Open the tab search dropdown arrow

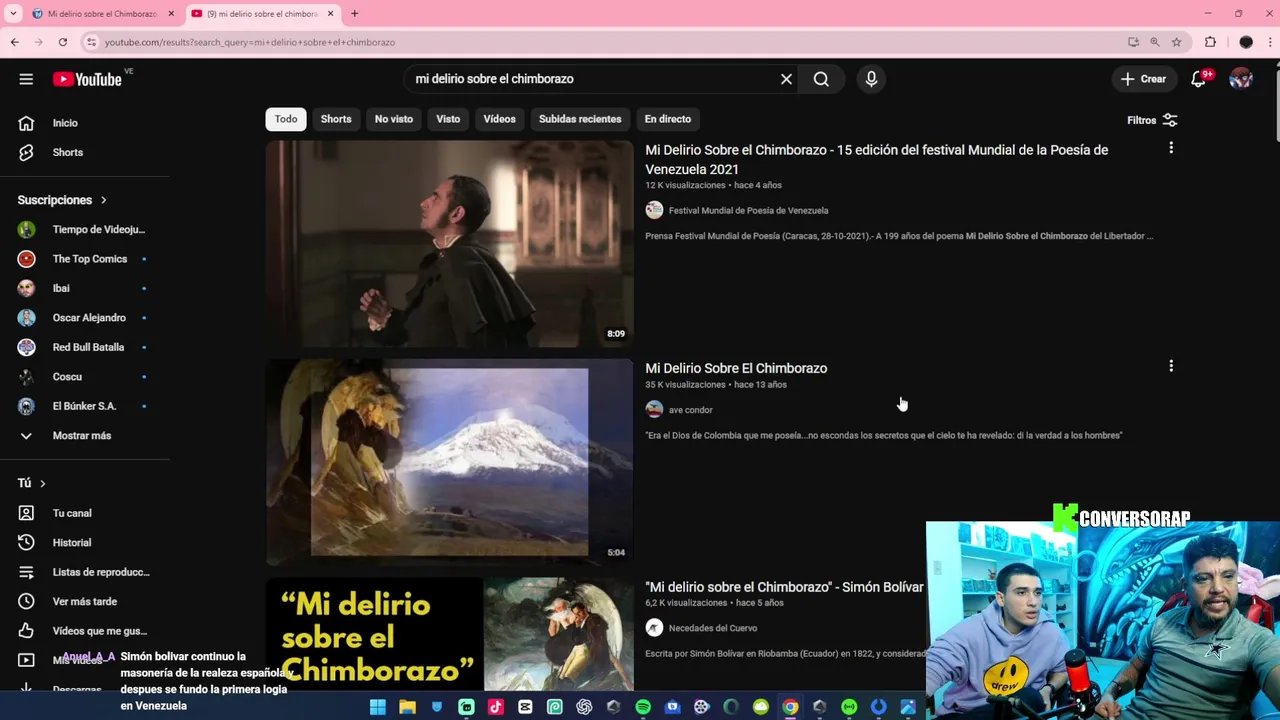tap(13, 14)
